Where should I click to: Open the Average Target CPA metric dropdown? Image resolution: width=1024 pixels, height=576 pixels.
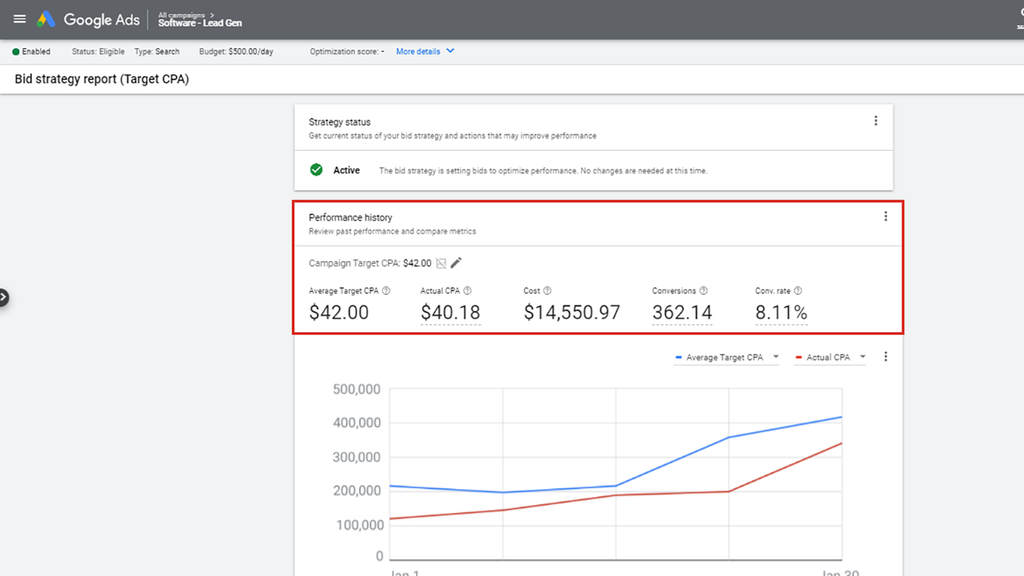(727, 357)
